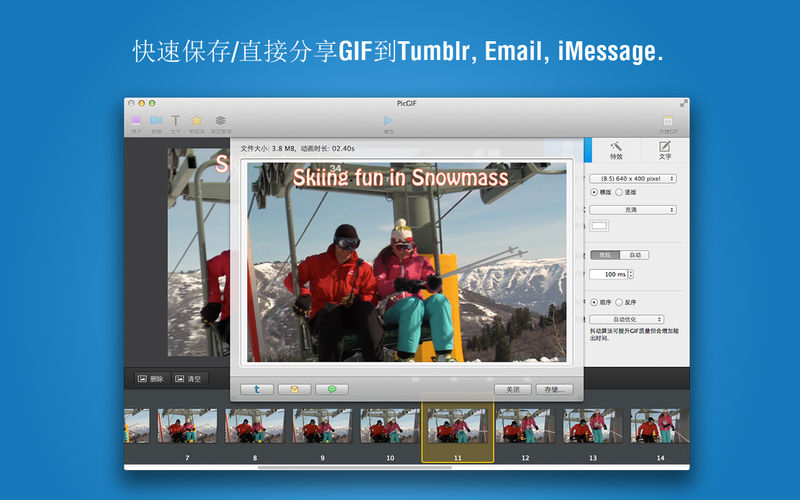Image resolution: width=800 pixels, height=500 pixels.
Task: Select the 竖版 (portrait) radio button
Action: pyautogui.click(x=619, y=192)
